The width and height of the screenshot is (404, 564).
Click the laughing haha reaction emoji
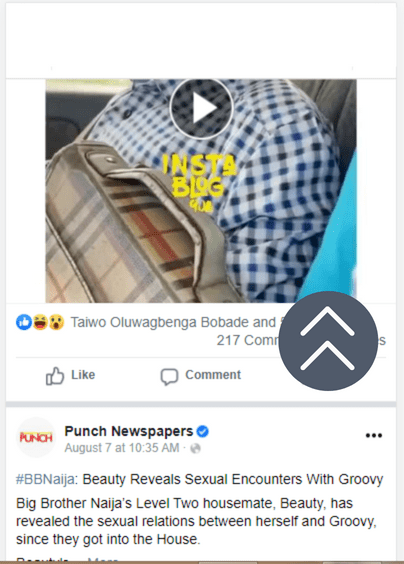[40, 322]
